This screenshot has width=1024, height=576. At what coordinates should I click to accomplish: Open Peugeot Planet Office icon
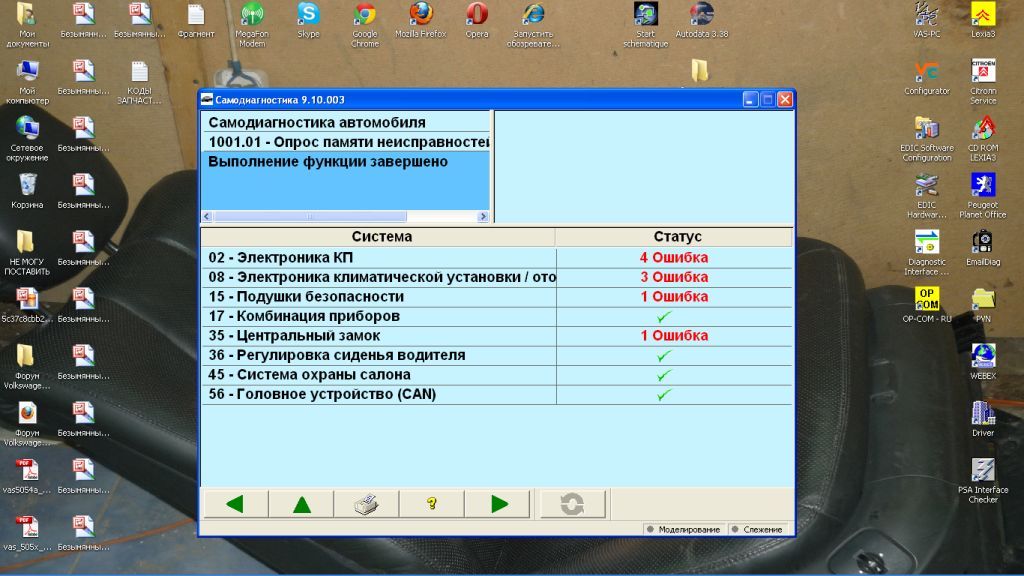[983, 196]
